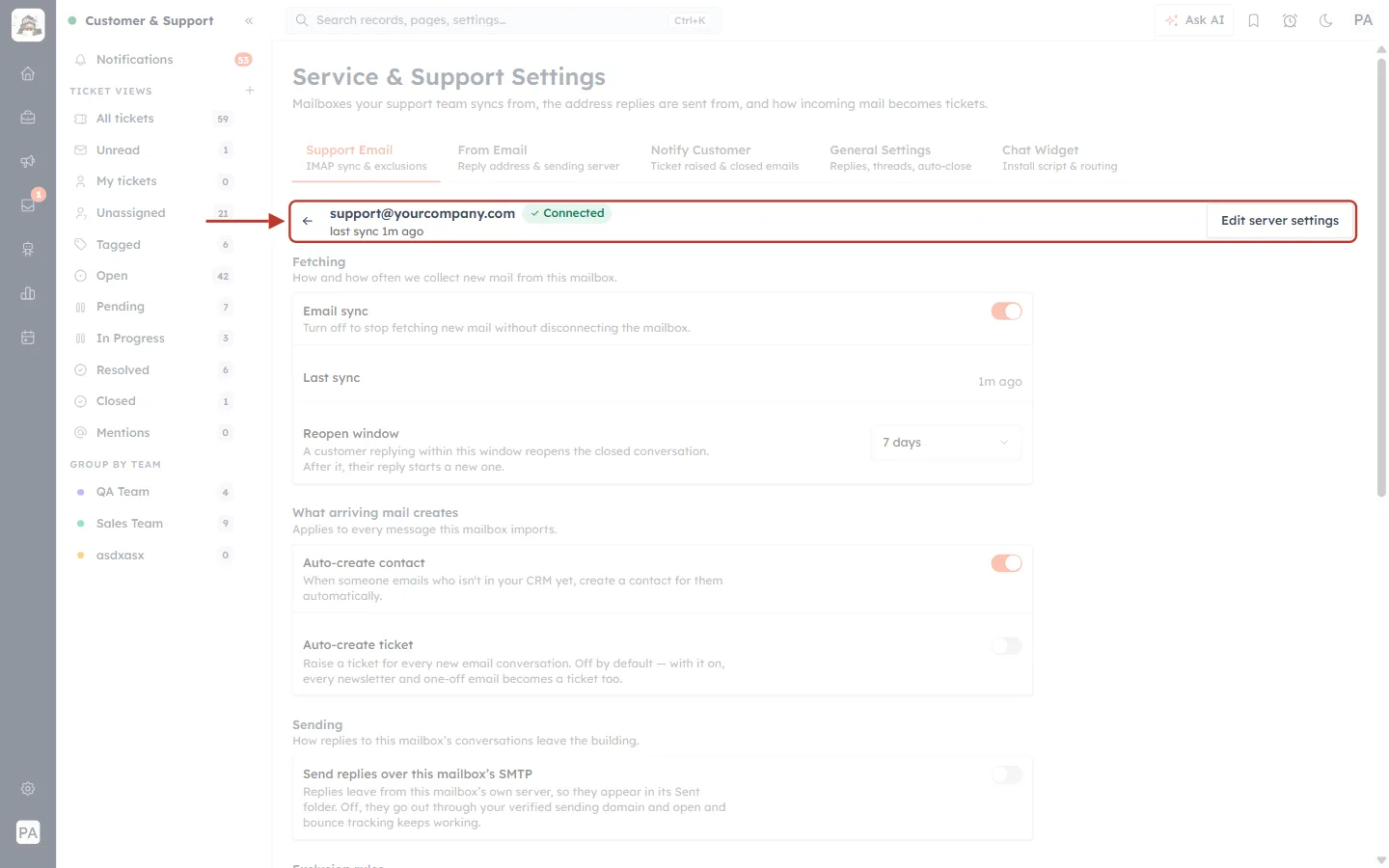Click the Support Email tab
This screenshot has width=1389, height=868.
click(x=366, y=157)
